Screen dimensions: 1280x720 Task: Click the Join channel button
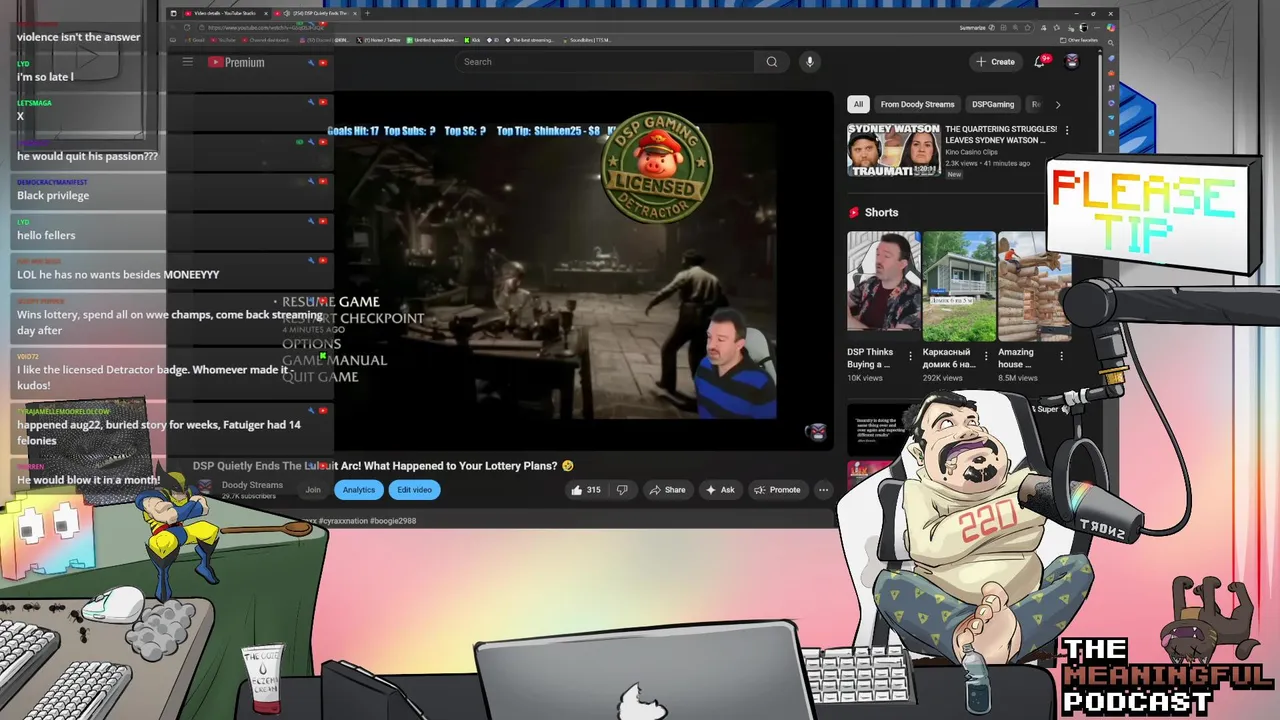point(313,490)
